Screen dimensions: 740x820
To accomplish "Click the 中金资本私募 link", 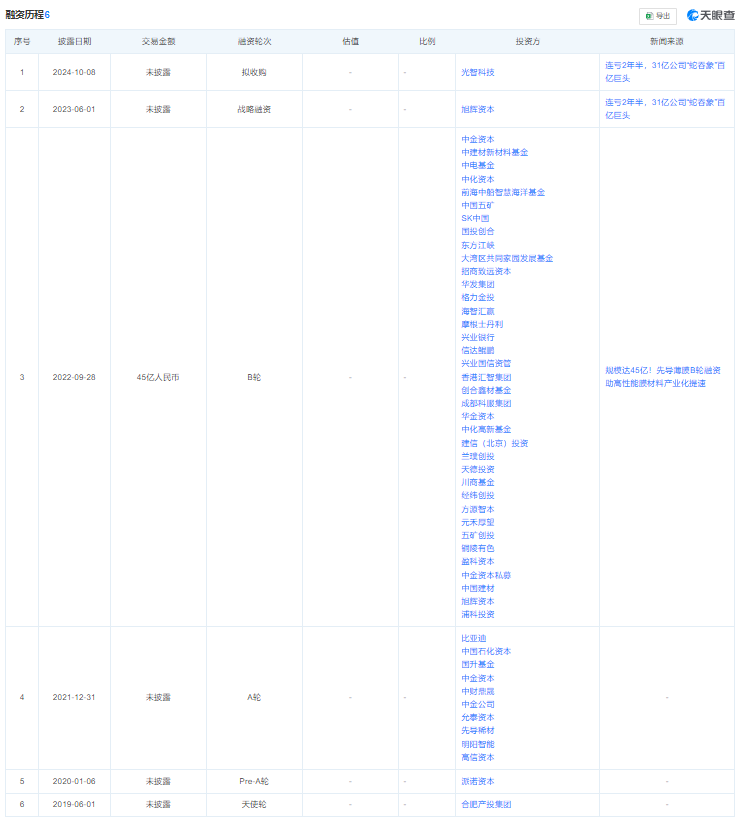I will (485, 575).
